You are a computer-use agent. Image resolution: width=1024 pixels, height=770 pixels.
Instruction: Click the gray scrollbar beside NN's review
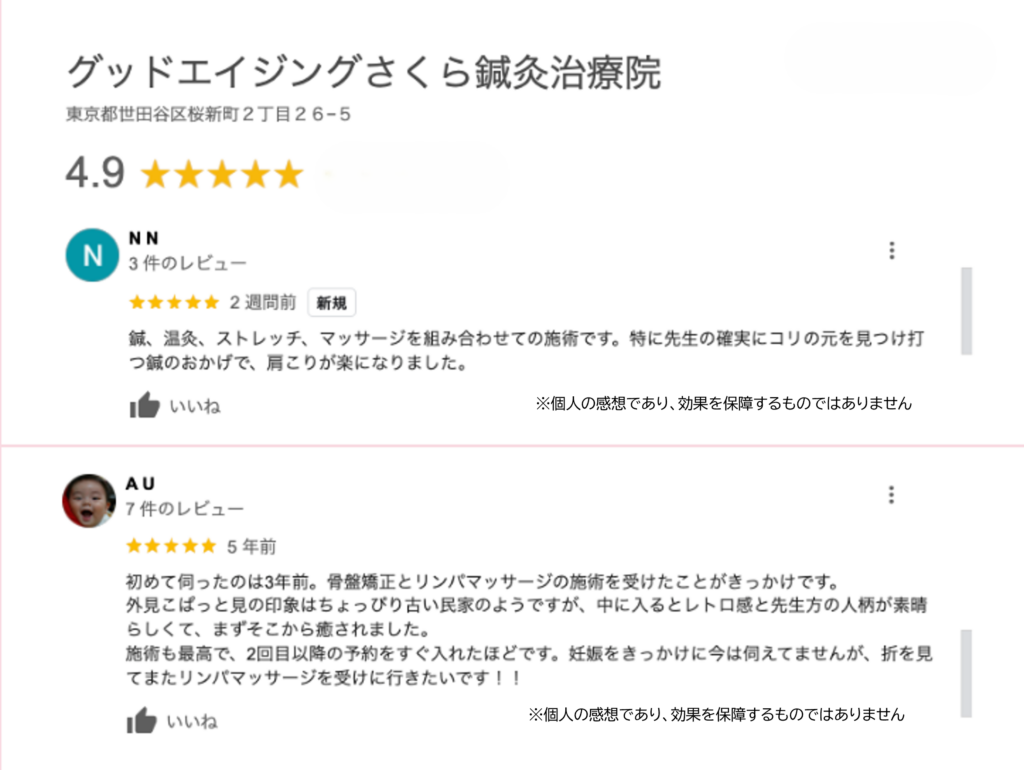[967, 311]
